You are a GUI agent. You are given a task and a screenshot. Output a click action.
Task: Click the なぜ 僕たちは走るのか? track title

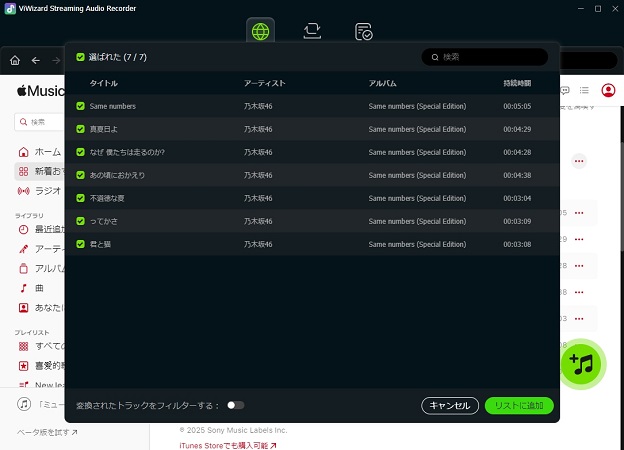click(x=127, y=152)
